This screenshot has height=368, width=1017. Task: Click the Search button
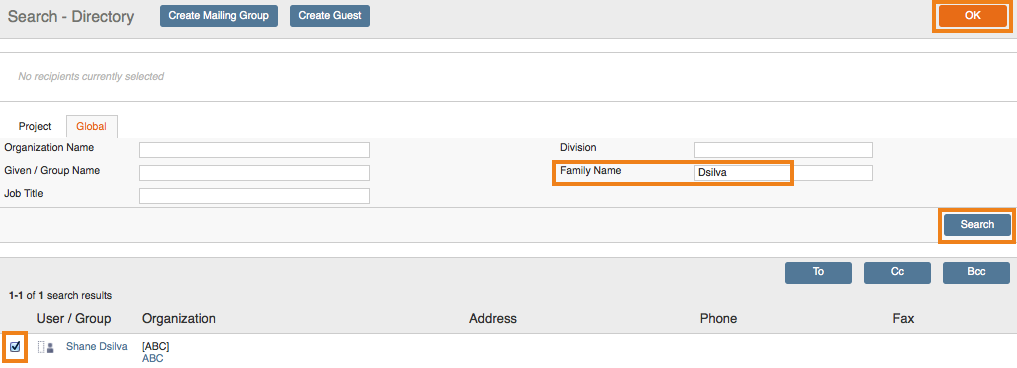977,225
